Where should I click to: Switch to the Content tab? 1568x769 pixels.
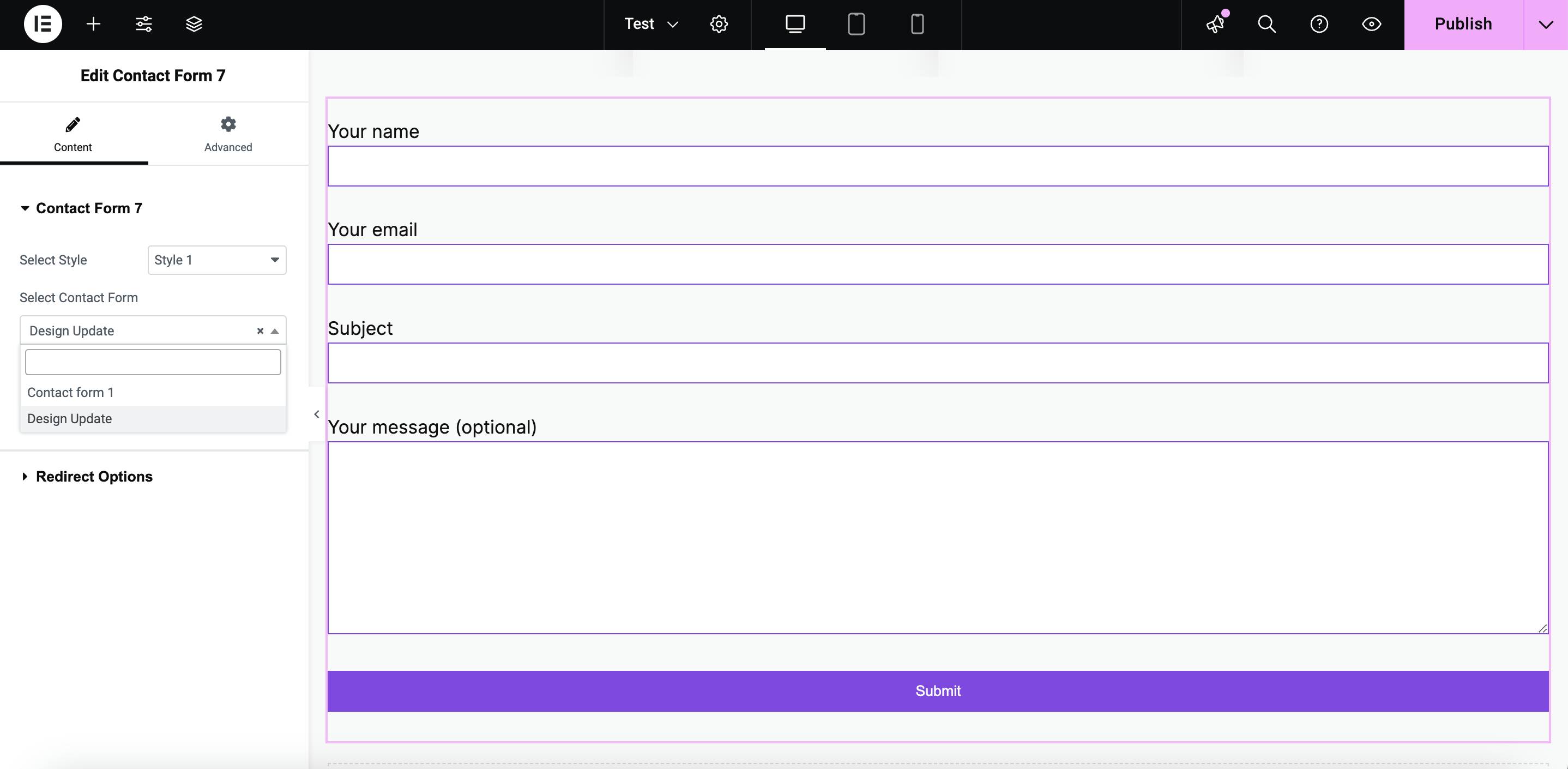tap(73, 134)
